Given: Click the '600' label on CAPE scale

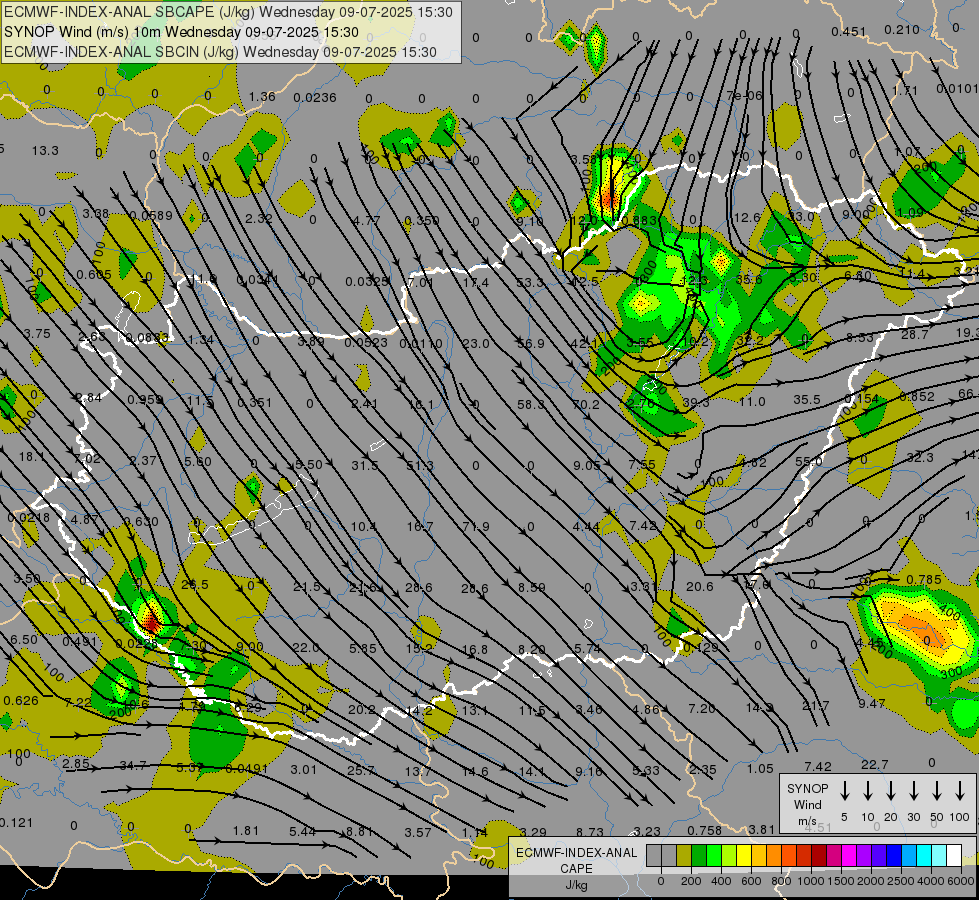Looking at the screenshot, I should pyautogui.click(x=751, y=881).
